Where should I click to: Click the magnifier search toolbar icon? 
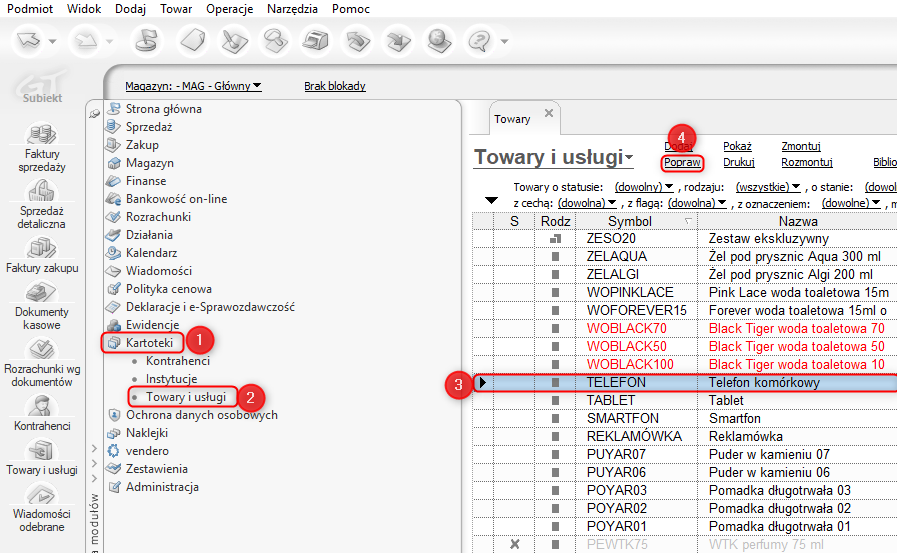[275, 41]
